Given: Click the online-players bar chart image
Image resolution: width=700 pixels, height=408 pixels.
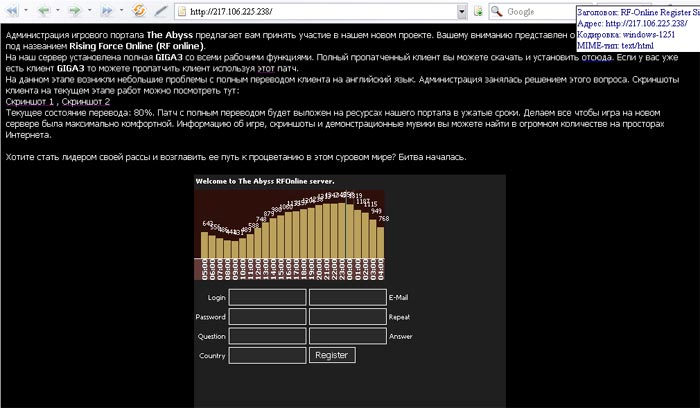Looking at the screenshot, I should (x=289, y=235).
